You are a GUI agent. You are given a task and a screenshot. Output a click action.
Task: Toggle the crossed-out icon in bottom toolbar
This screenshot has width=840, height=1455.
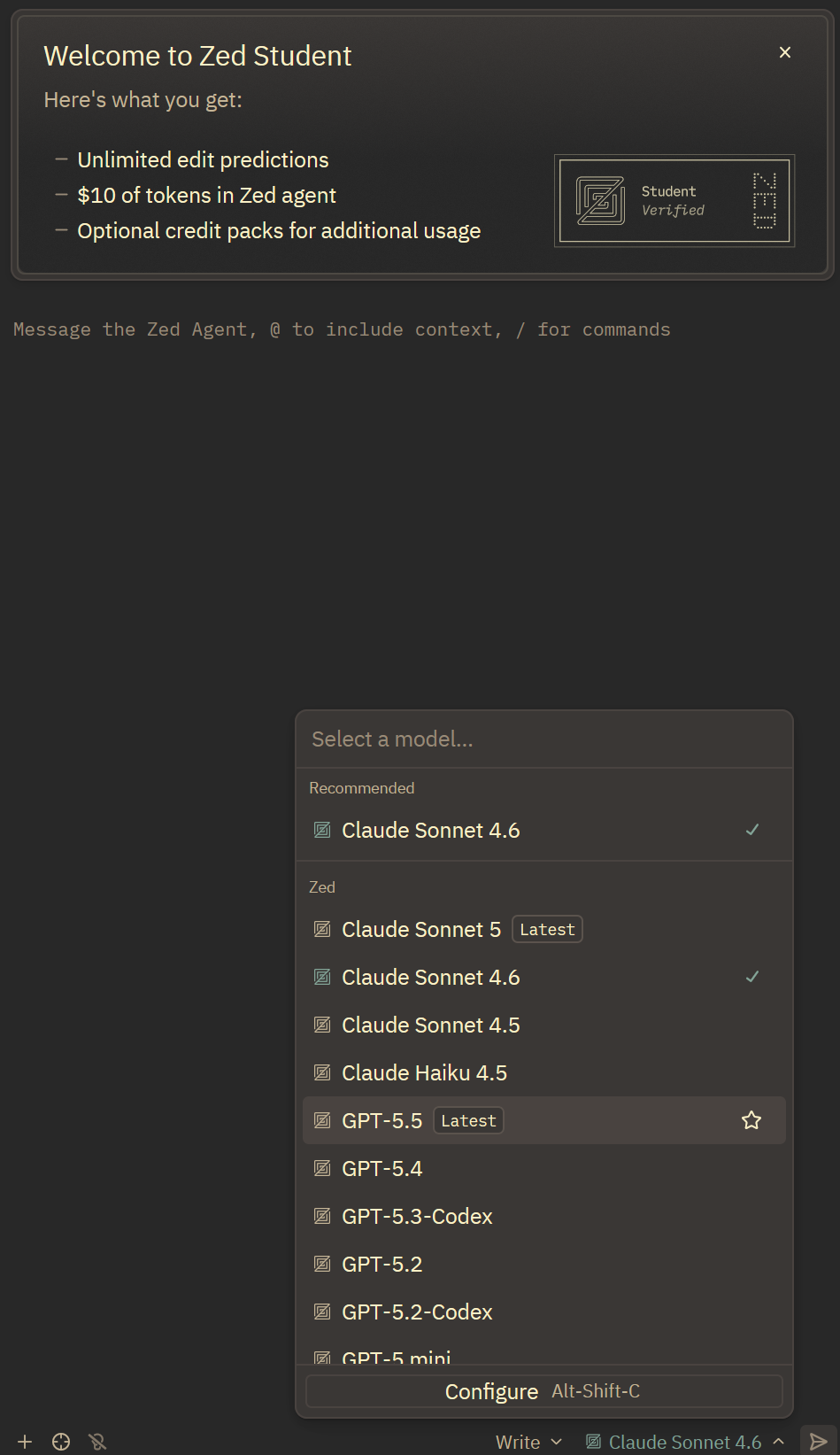click(97, 1442)
